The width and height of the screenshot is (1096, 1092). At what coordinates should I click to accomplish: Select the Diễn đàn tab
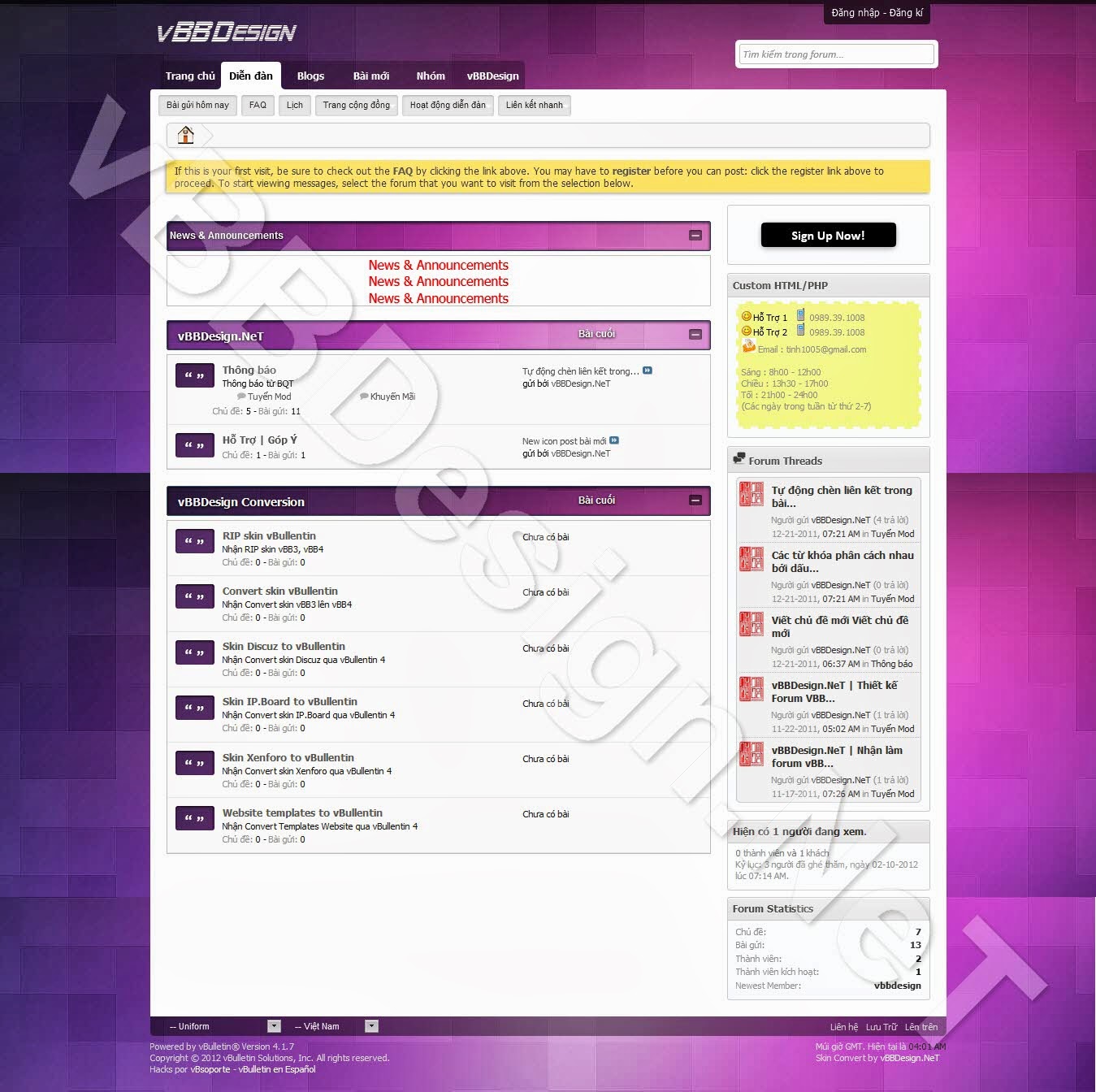(x=251, y=76)
